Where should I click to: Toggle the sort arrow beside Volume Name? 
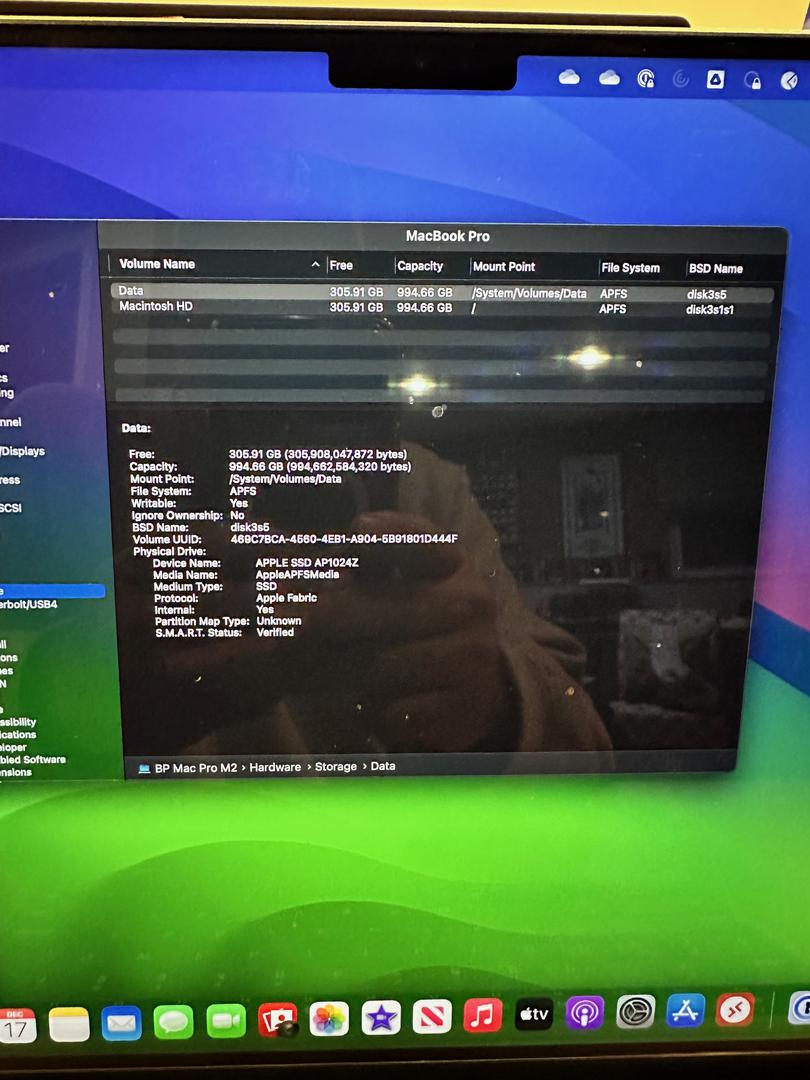(x=315, y=264)
